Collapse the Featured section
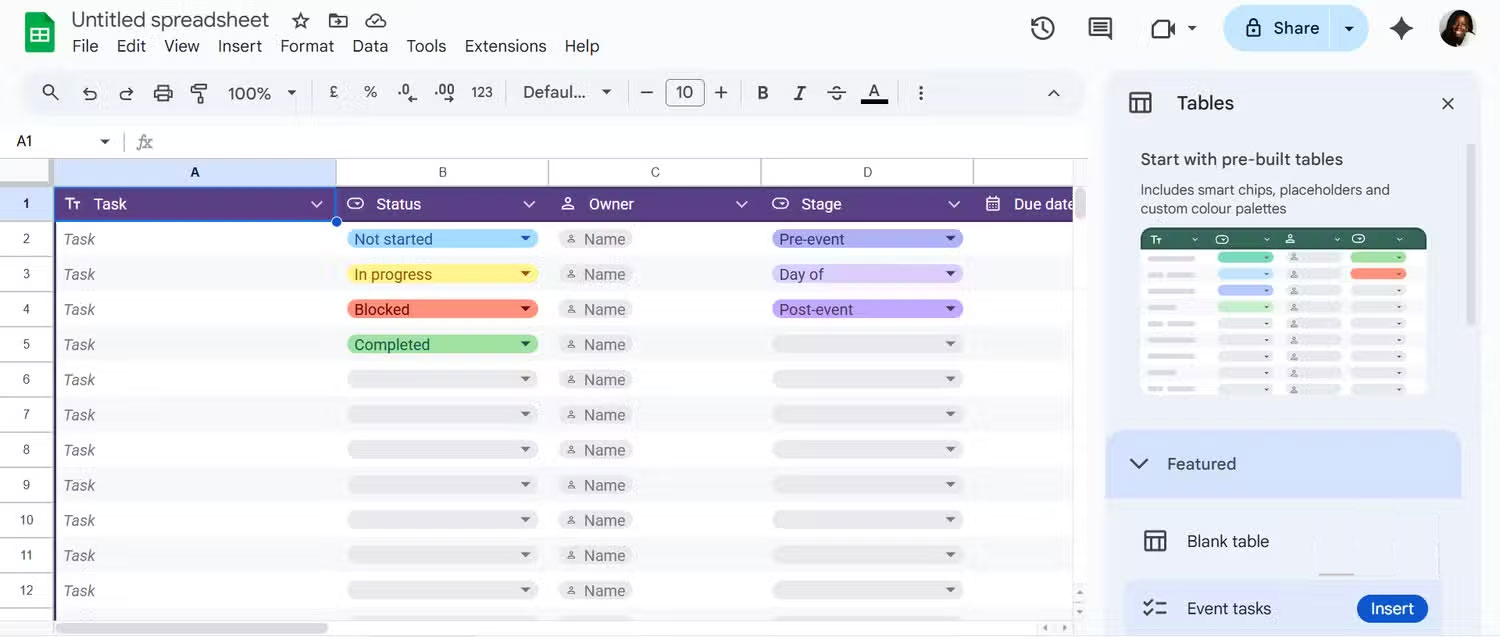 pos(1138,463)
